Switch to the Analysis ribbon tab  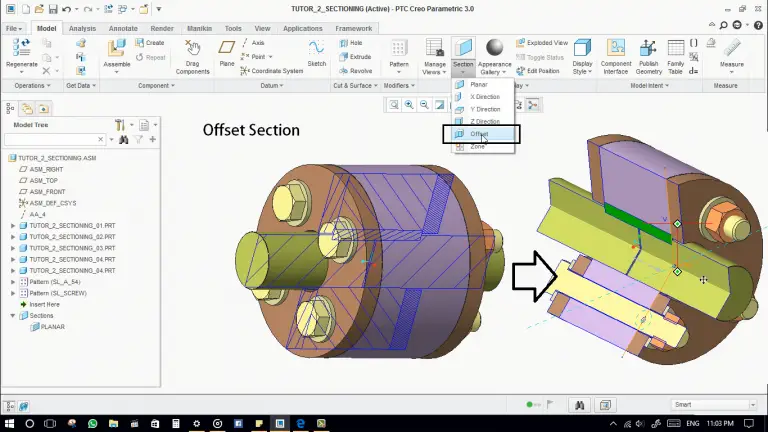point(83,29)
